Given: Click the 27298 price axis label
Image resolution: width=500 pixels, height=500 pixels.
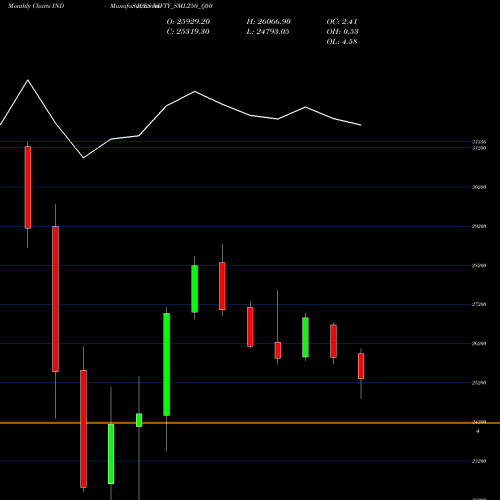Looking at the screenshot, I should [479, 304].
